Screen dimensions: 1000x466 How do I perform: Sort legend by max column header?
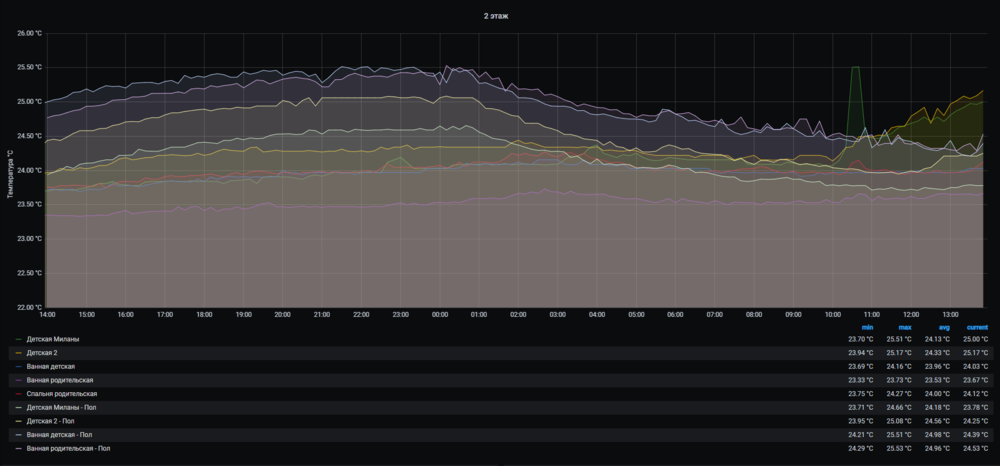[x=903, y=327]
